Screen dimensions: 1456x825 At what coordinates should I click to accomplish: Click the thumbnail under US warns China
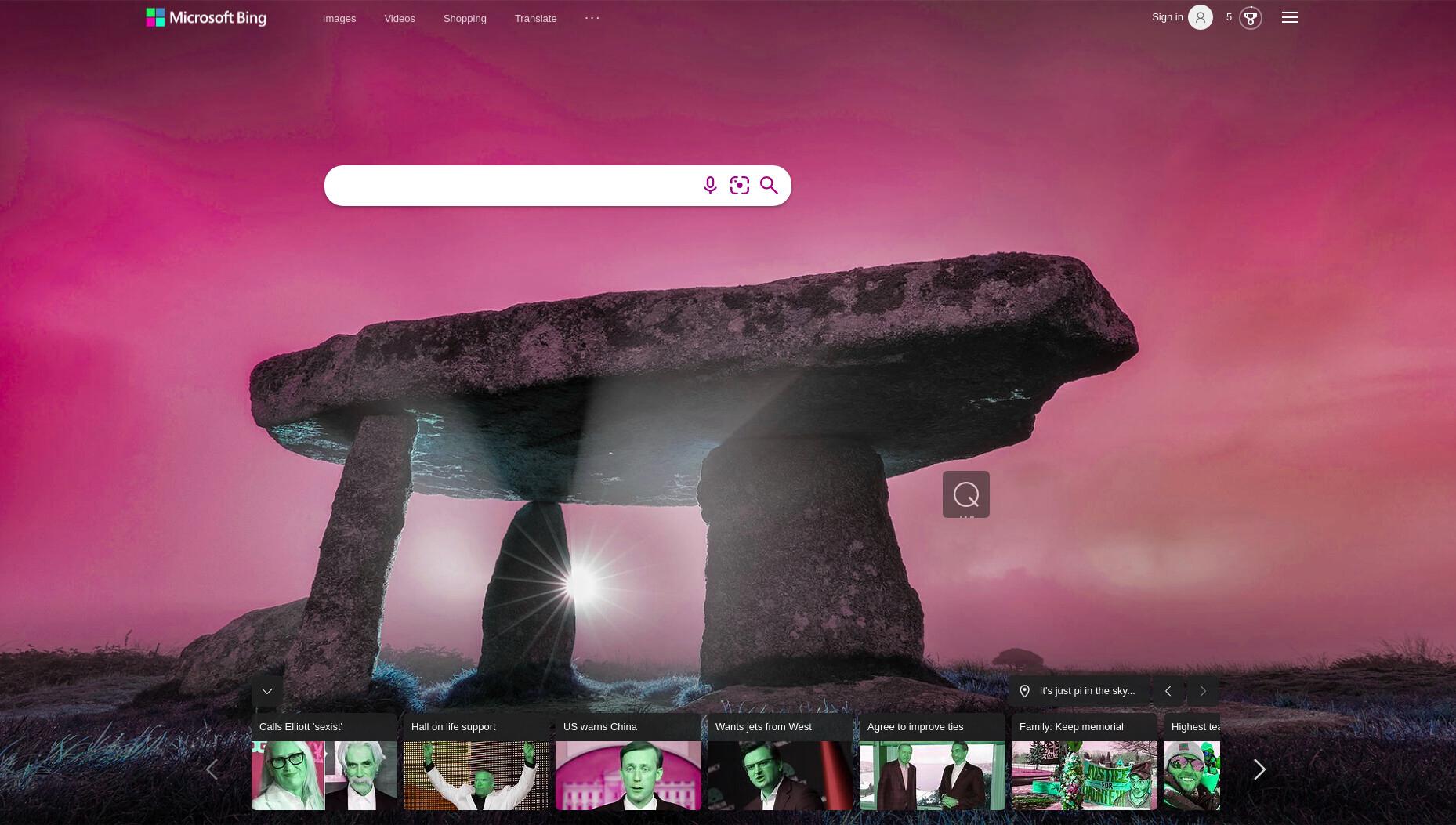628,776
